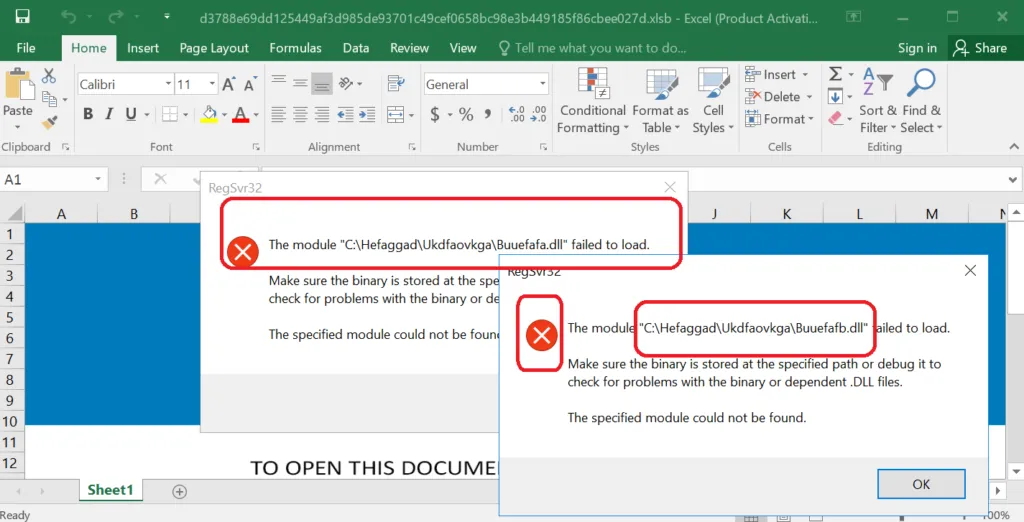Click the Copy icon in Clipboard group
Image resolution: width=1024 pixels, height=522 pixels.
(x=50, y=99)
